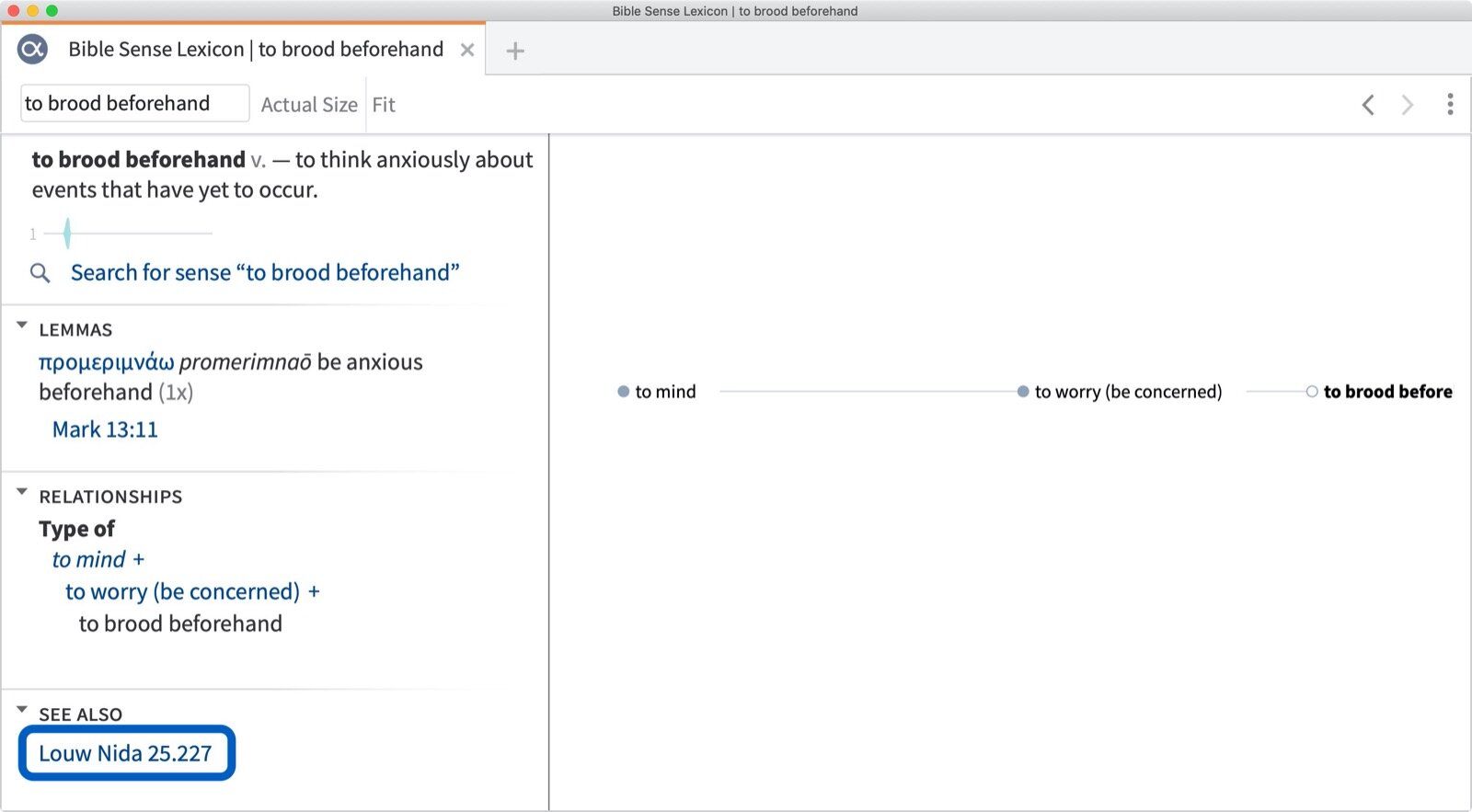Collapse the LEMMAS section
This screenshot has width=1472, height=812.
click(x=22, y=326)
